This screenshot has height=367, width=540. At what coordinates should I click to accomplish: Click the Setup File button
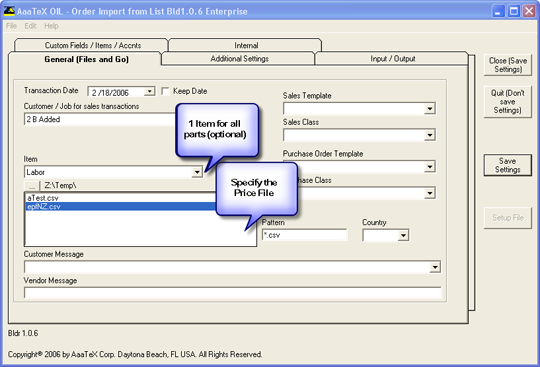pos(508,218)
